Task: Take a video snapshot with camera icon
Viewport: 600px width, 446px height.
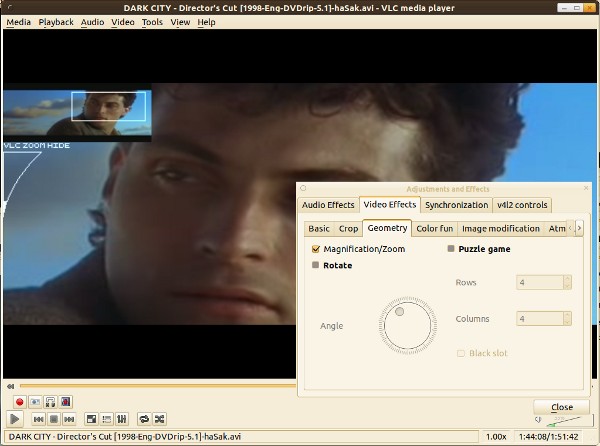Action: (x=35, y=402)
